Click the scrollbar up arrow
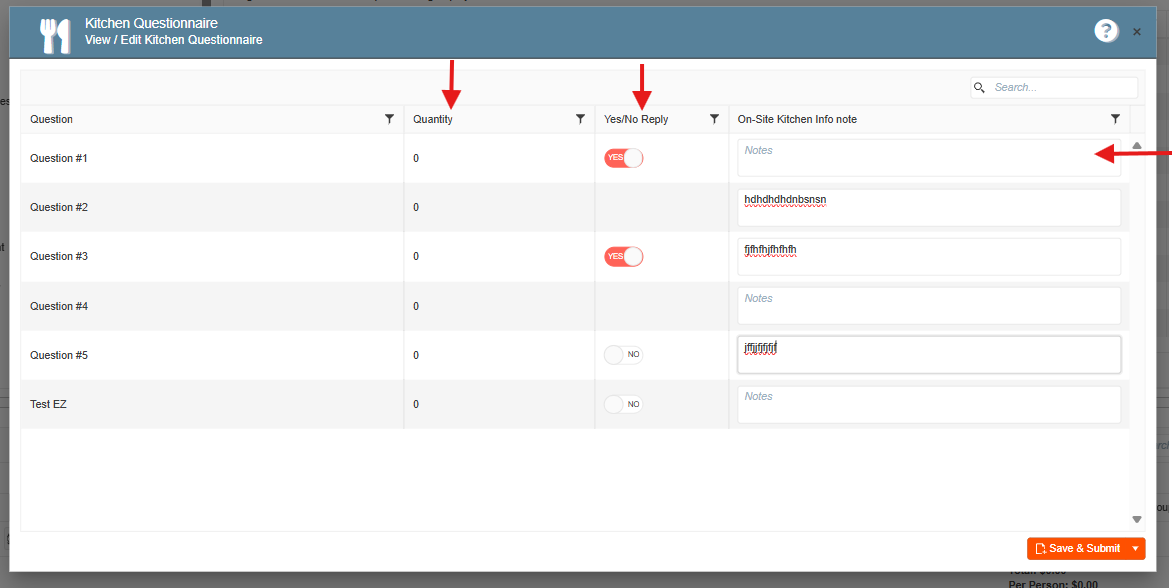Screen dimensions: 1172x588 (x=1137, y=146)
